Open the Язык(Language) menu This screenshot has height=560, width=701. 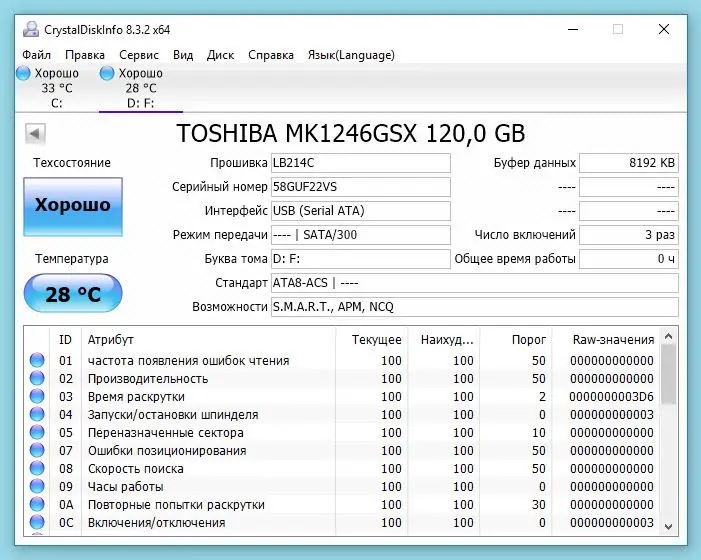(x=351, y=55)
